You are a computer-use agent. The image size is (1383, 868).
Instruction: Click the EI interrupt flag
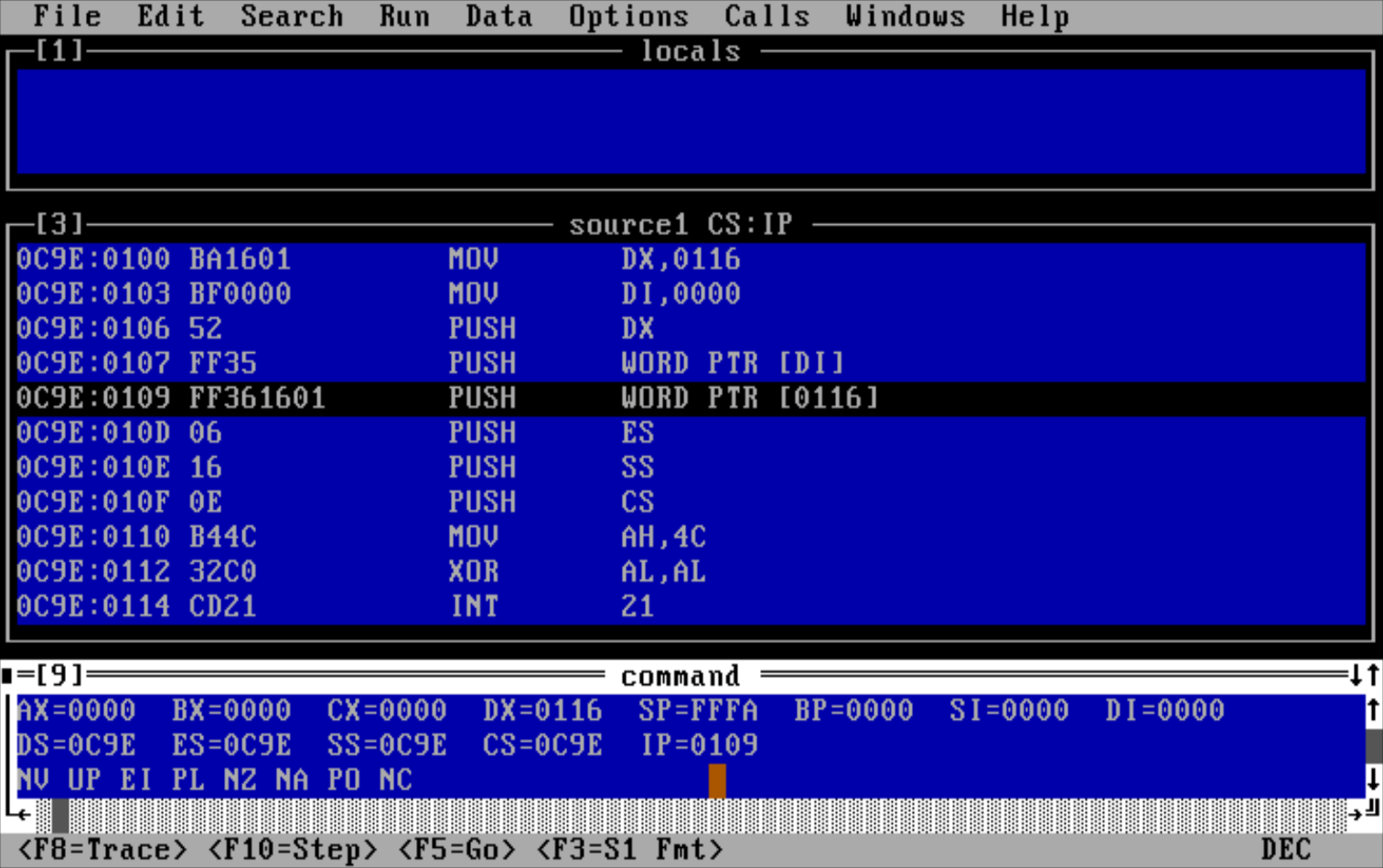click(x=137, y=780)
